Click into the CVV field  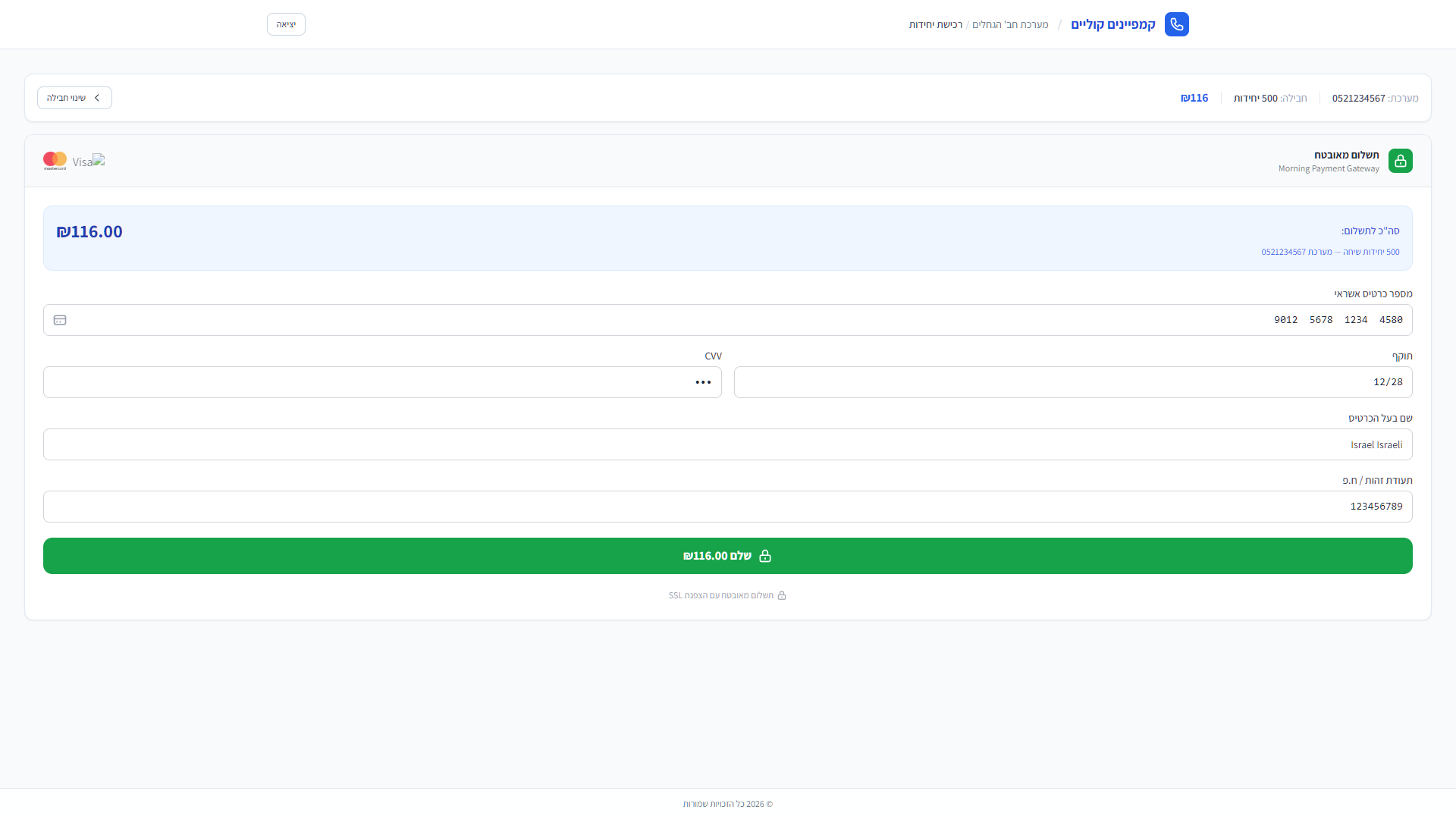click(382, 382)
